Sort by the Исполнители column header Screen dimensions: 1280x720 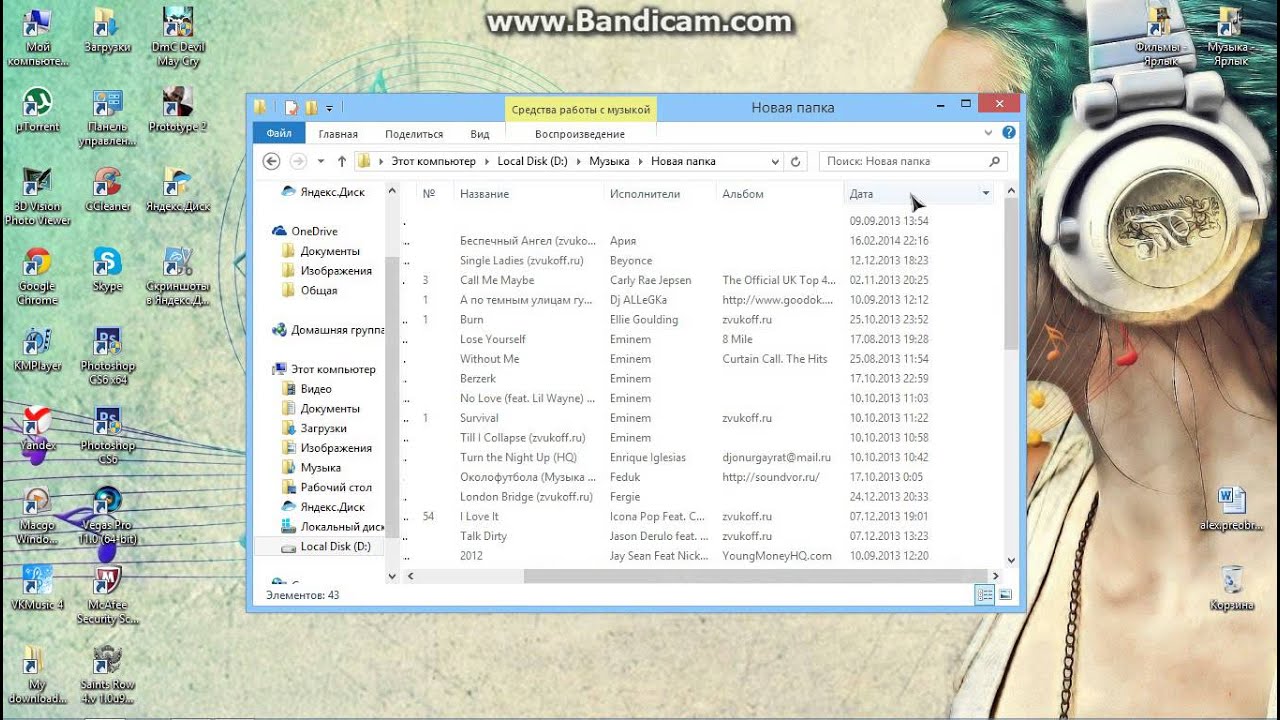(x=659, y=193)
